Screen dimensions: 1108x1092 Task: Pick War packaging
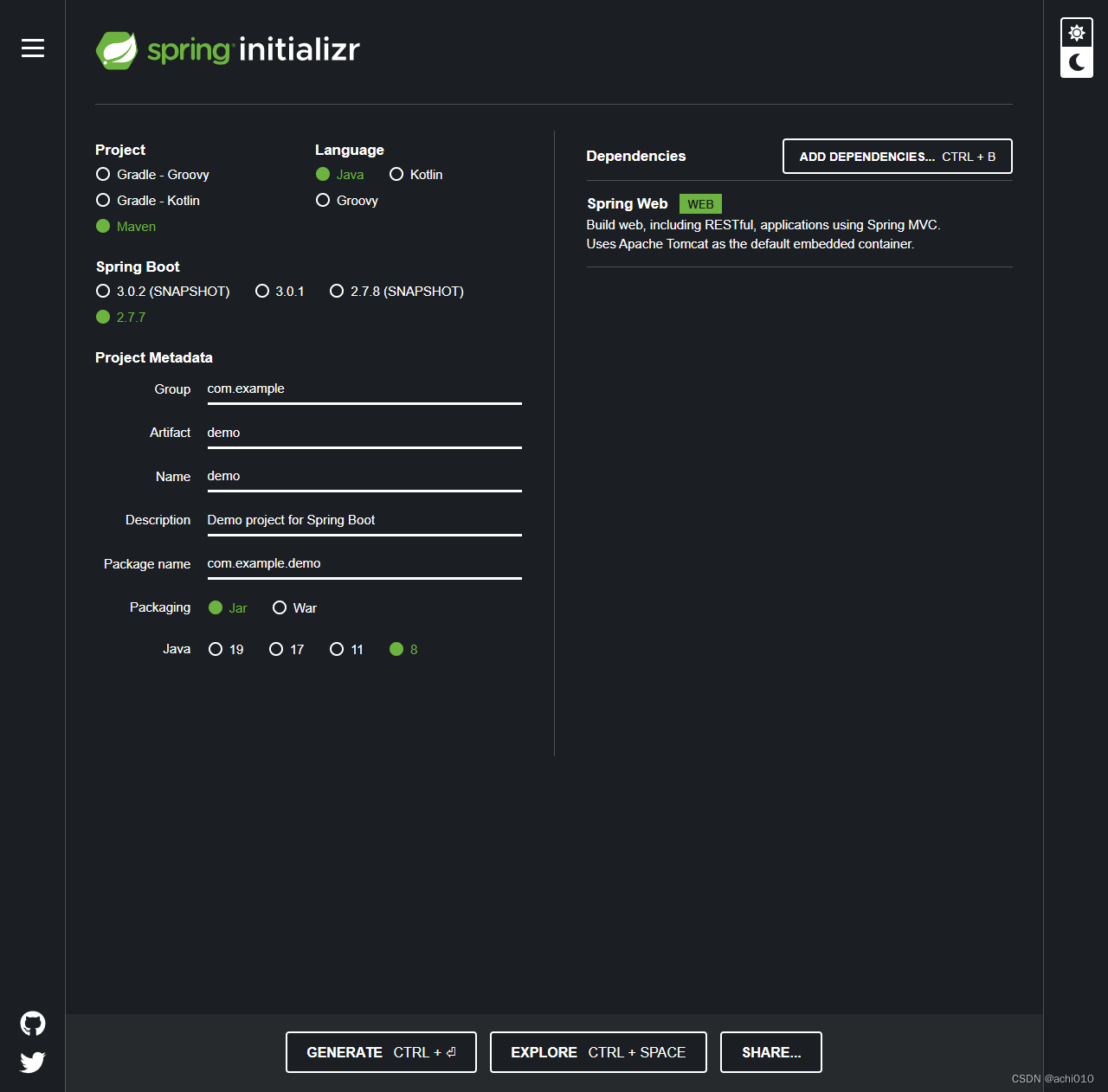click(x=294, y=608)
